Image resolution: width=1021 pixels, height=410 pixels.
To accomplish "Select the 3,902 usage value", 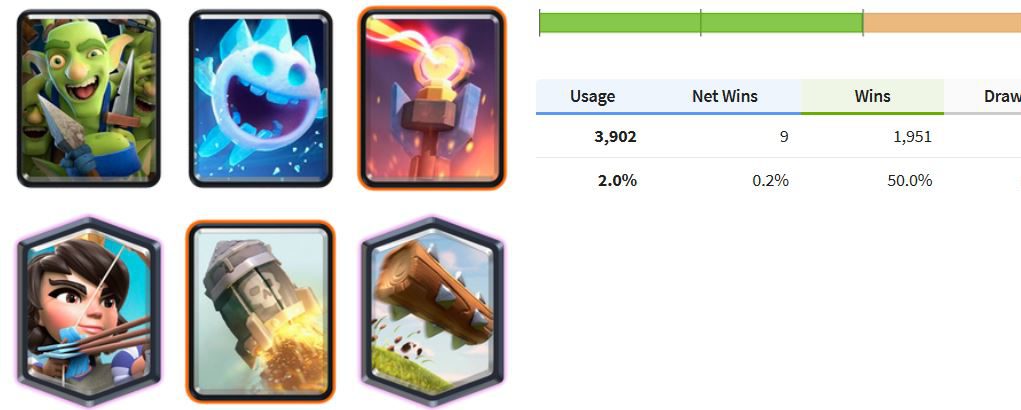I will [615, 137].
